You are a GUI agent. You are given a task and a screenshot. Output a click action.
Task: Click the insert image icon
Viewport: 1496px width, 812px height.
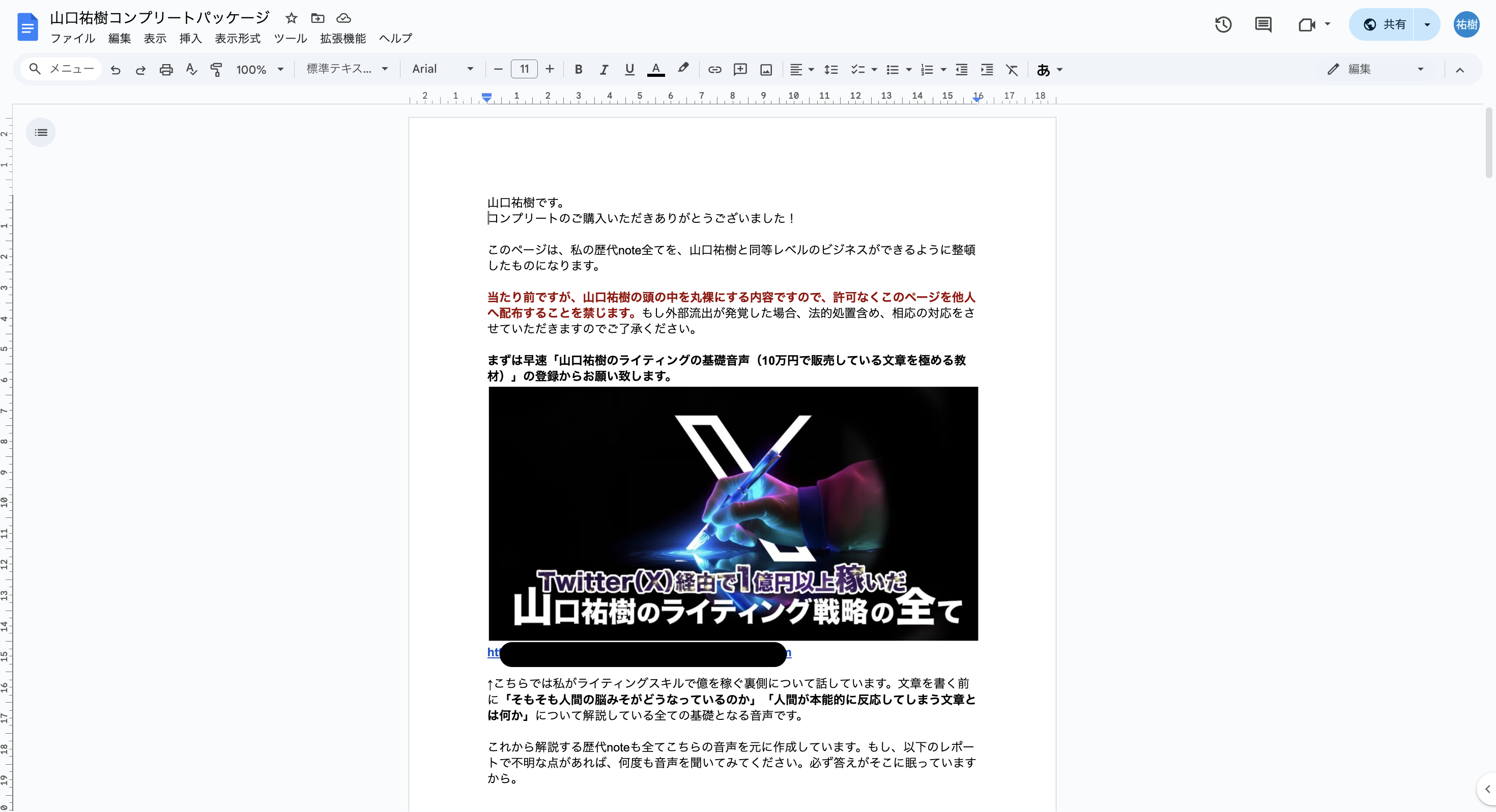[x=766, y=70]
